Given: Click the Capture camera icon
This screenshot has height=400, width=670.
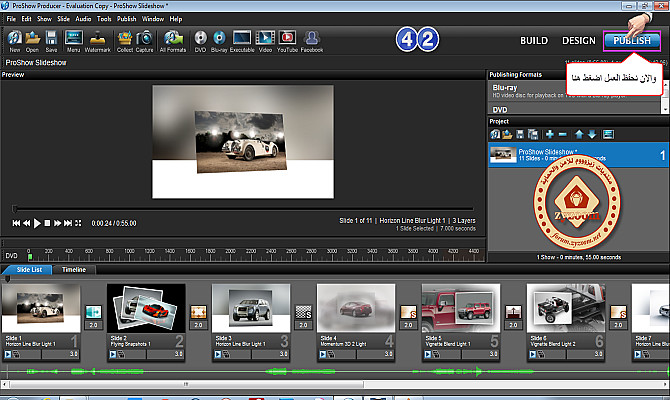Looking at the screenshot, I should 147,40.
